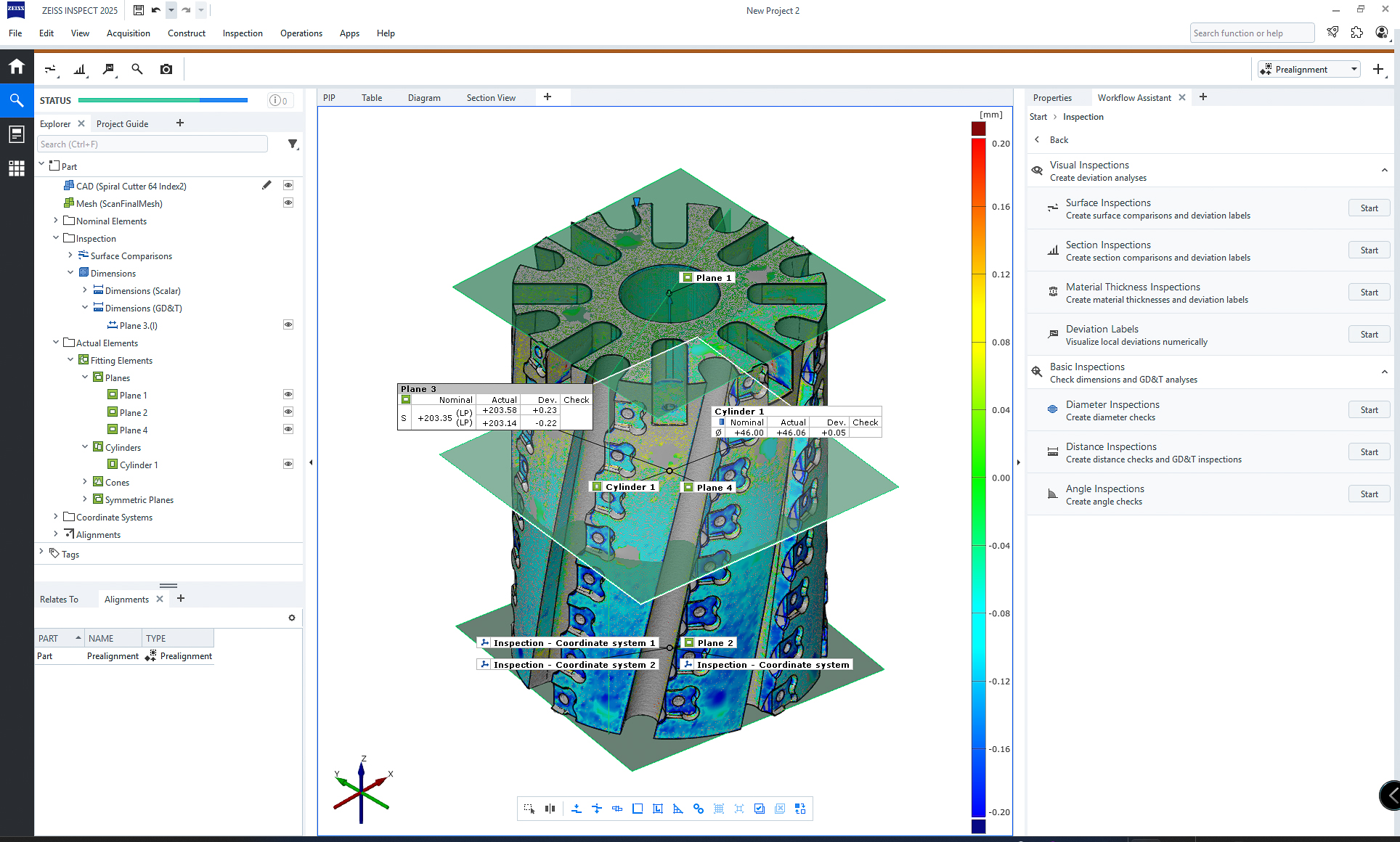The image size is (1400, 842).
Task: Start Surface Inspections
Action: click(1370, 208)
